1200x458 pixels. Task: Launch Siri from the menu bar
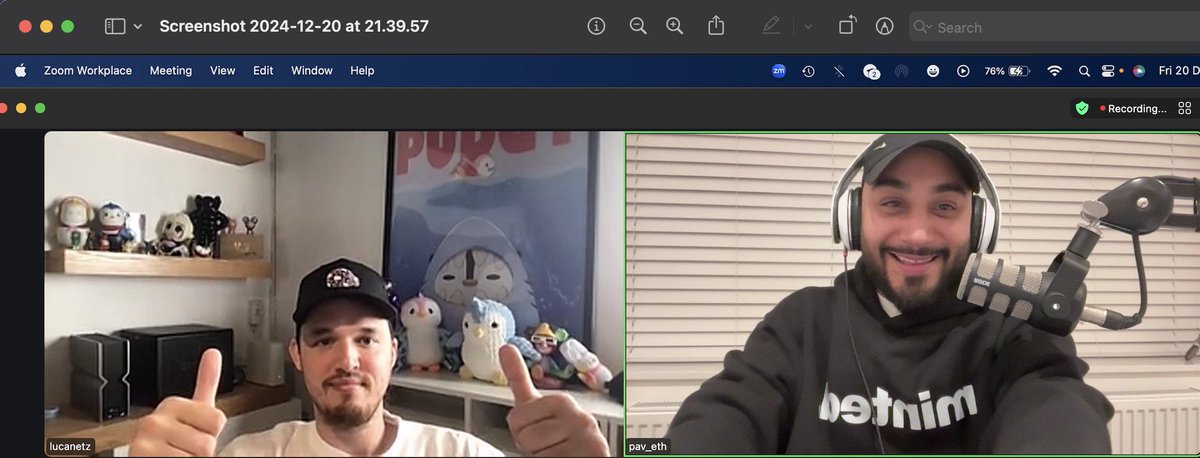pos(1139,71)
